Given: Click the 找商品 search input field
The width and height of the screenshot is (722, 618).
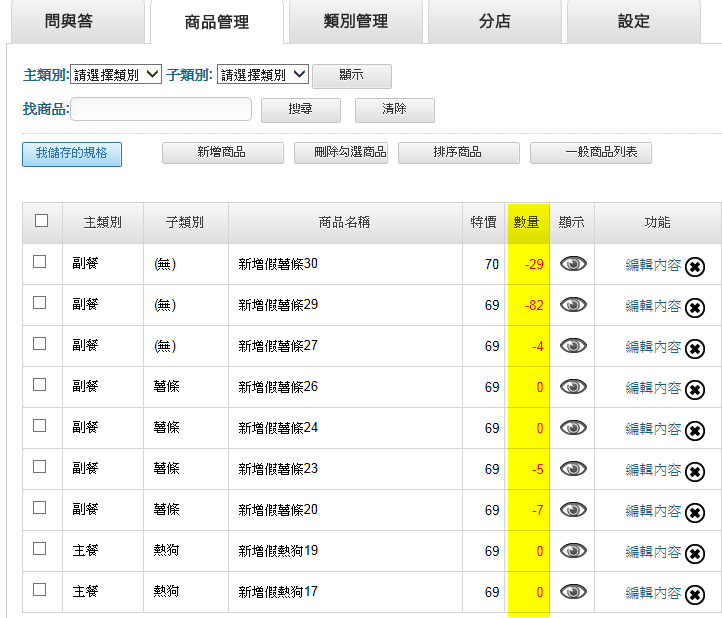Looking at the screenshot, I should coord(161,109).
